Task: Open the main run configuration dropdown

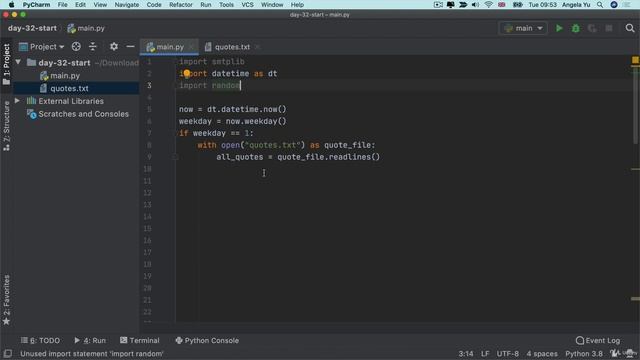Action: (x=523, y=28)
